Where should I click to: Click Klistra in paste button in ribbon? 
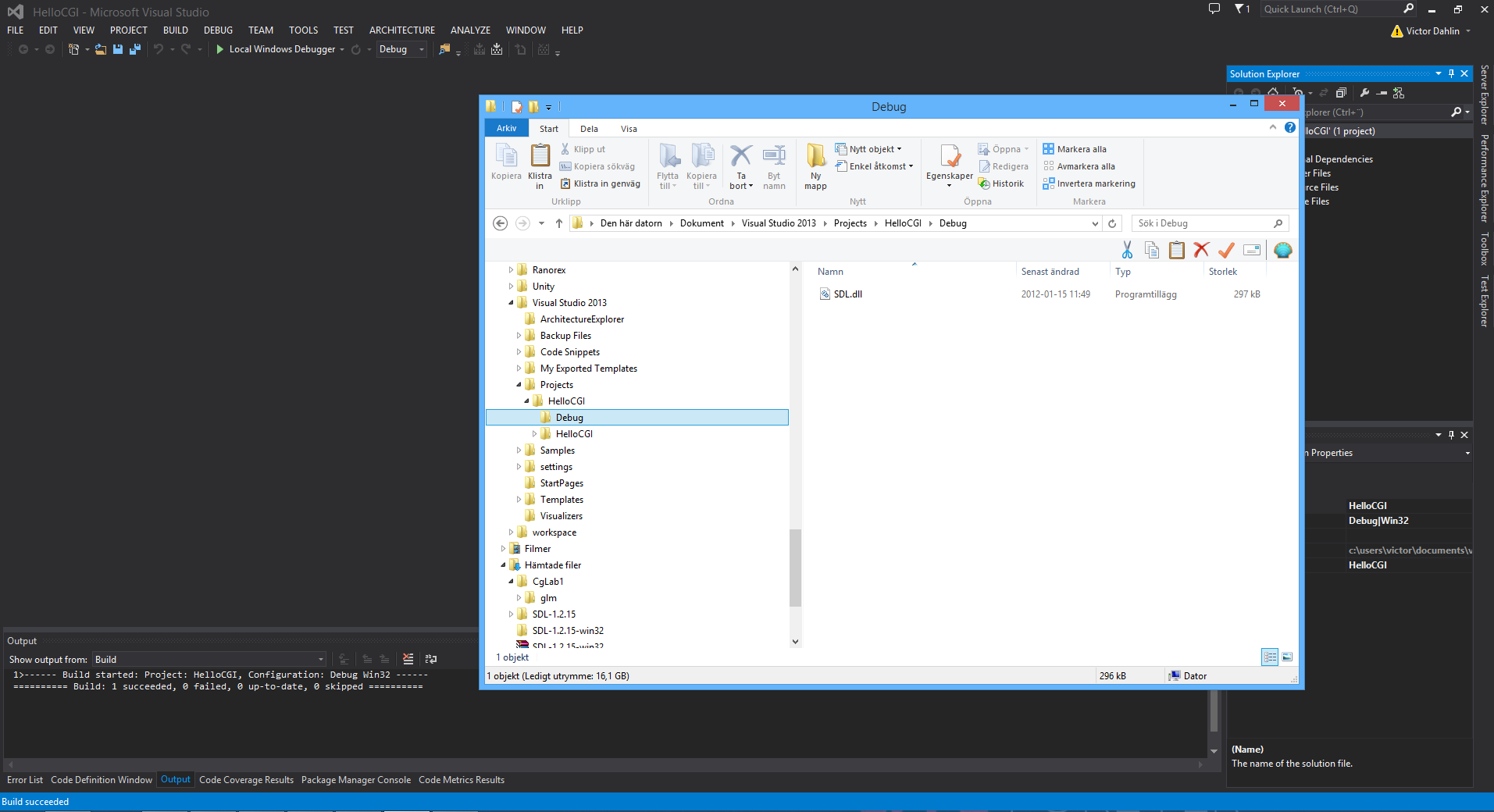pyautogui.click(x=540, y=166)
